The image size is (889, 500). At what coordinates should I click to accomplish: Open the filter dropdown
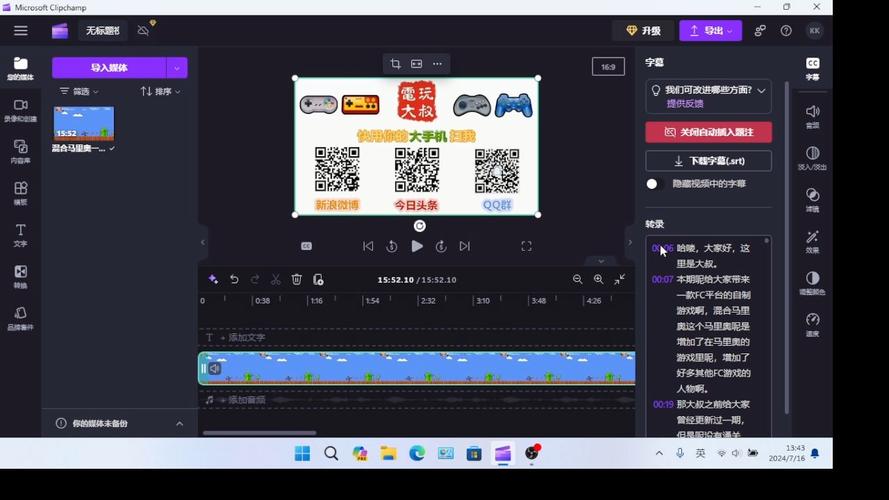click(79, 91)
